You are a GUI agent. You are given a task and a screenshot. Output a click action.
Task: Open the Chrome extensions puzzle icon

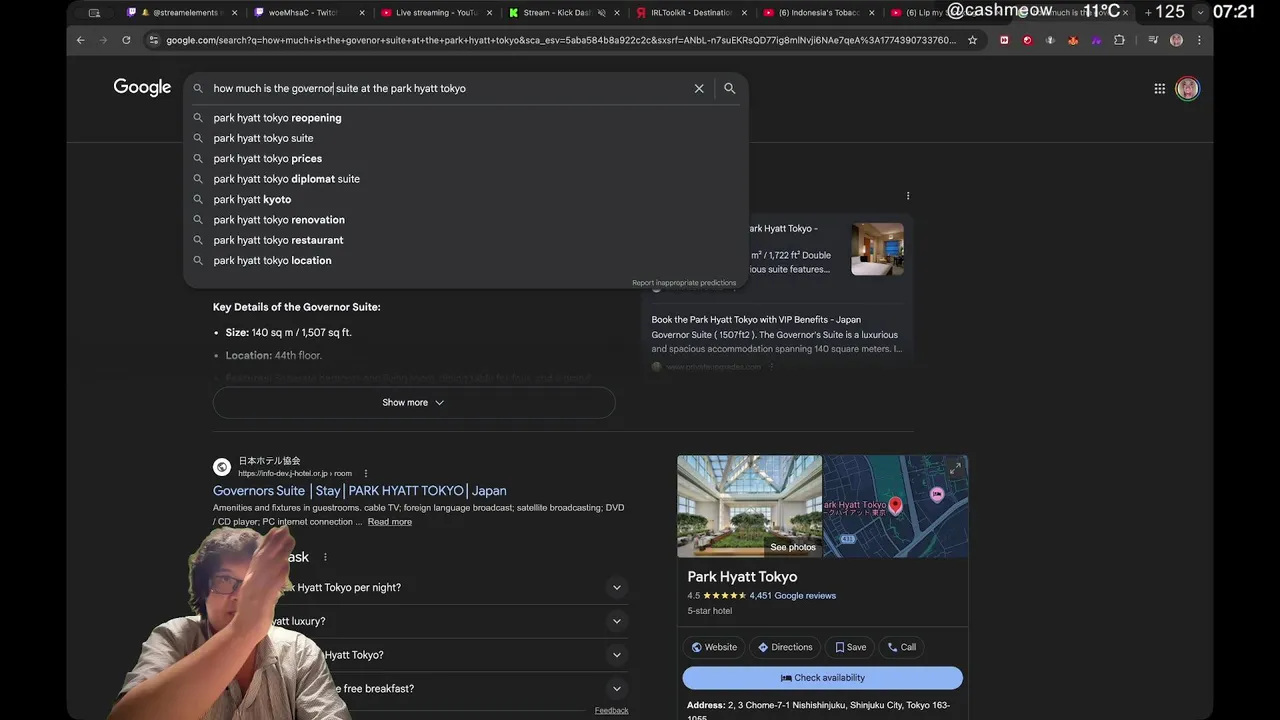click(x=1119, y=40)
